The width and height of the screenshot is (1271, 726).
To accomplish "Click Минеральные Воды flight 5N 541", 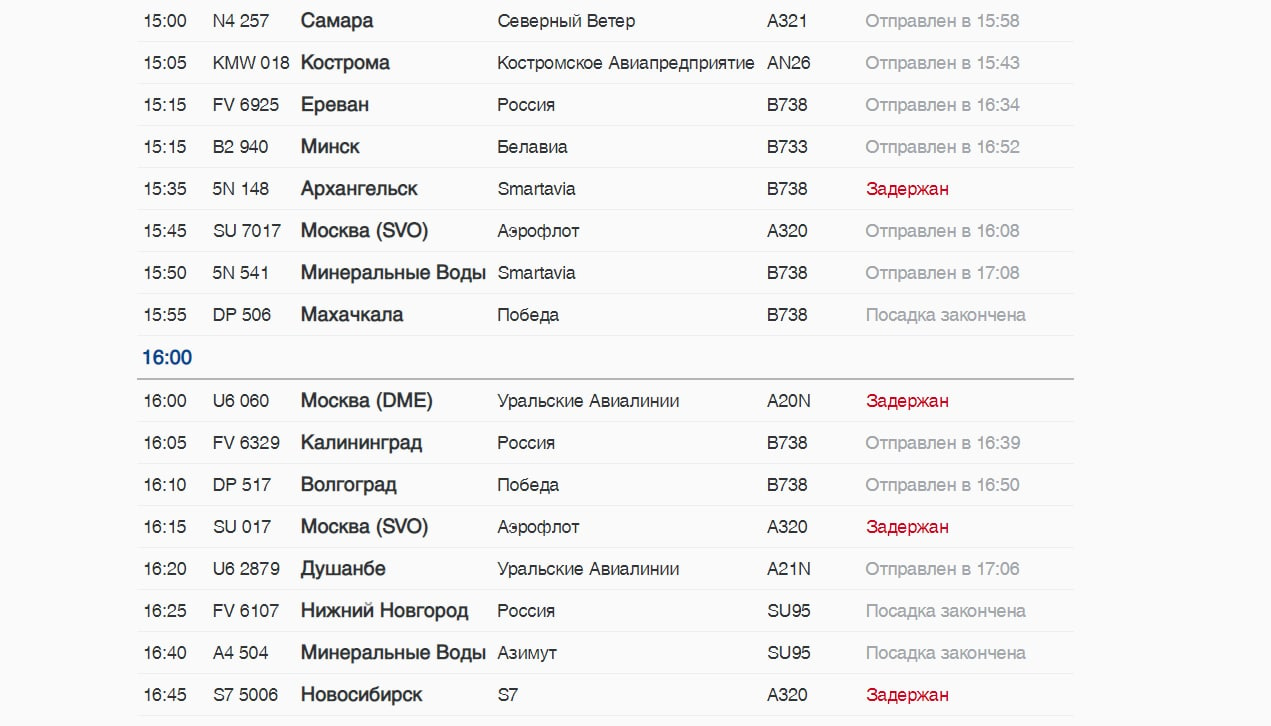I will [605, 273].
